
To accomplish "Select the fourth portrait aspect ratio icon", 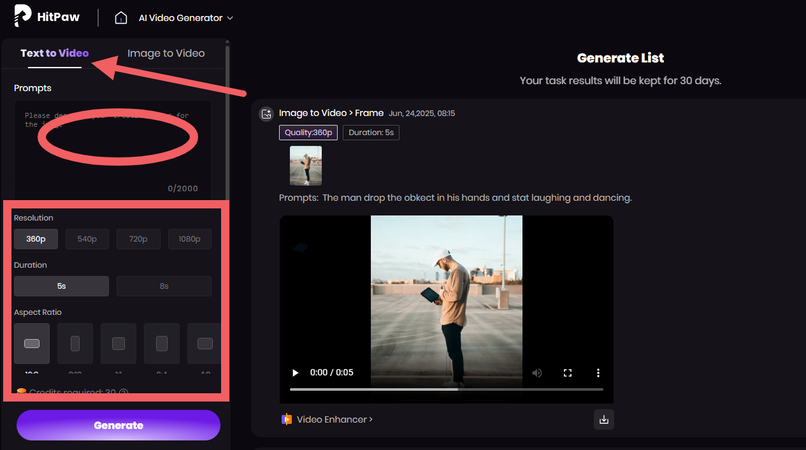I will tap(162, 344).
